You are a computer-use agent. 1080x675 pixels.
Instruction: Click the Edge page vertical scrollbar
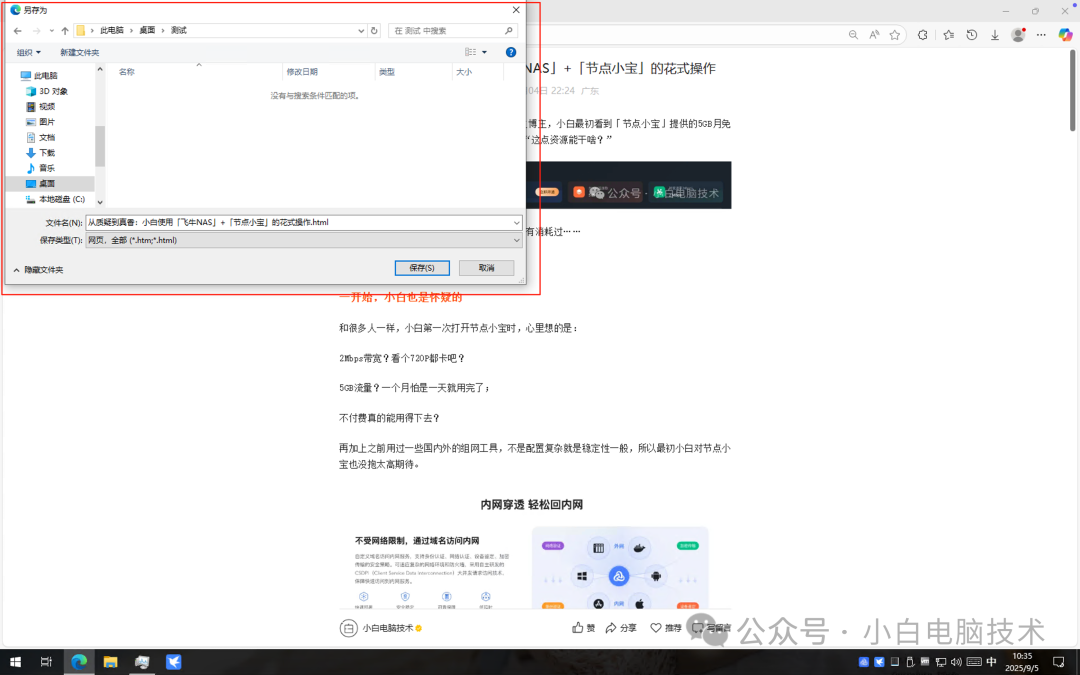coord(1073,90)
